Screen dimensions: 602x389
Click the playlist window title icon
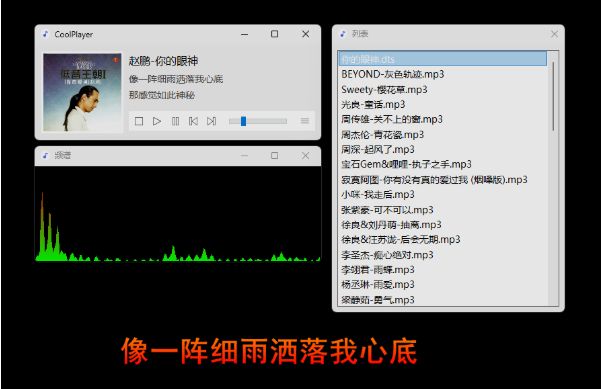(x=343, y=34)
